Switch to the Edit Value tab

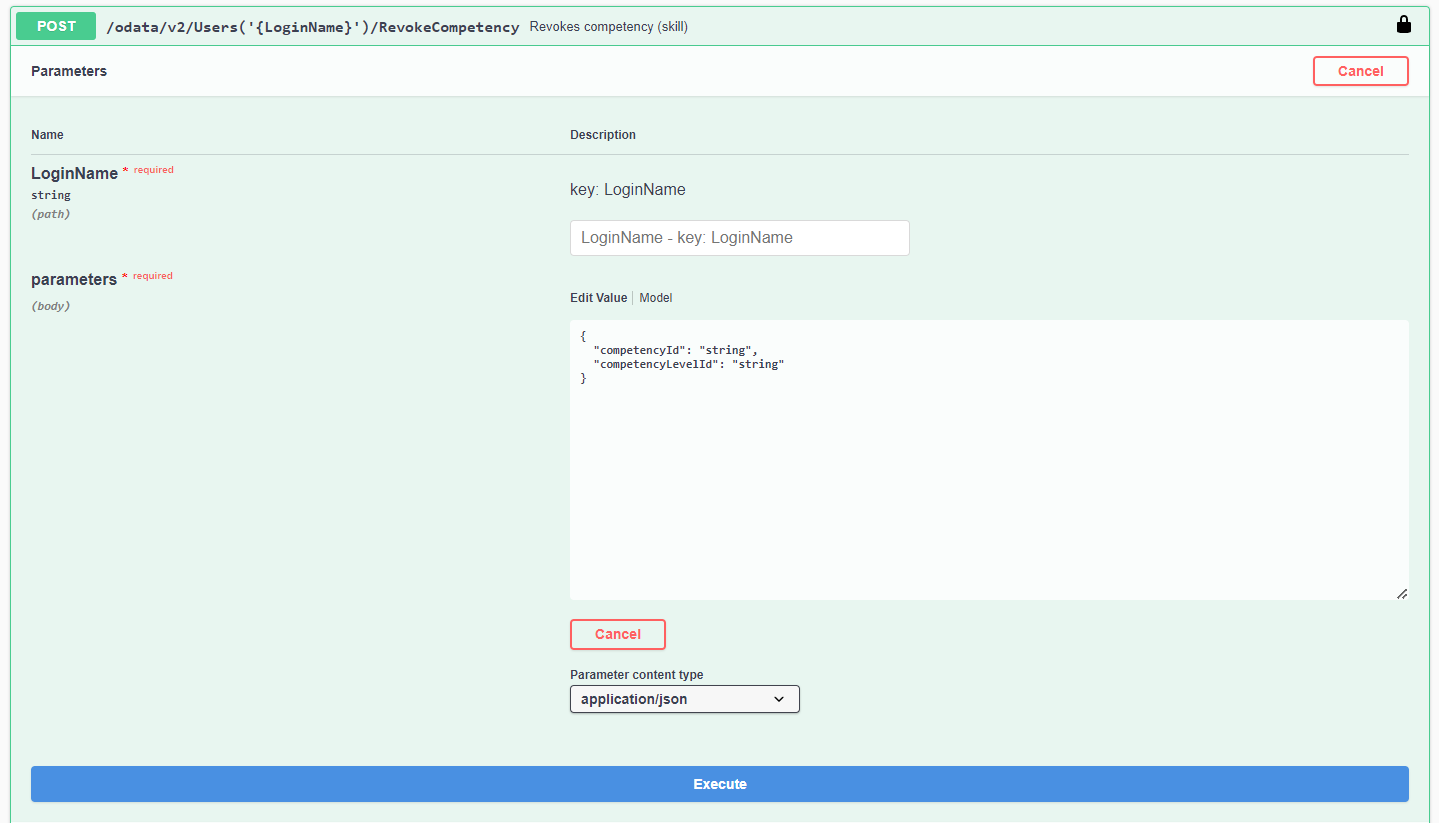(x=598, y=298)
